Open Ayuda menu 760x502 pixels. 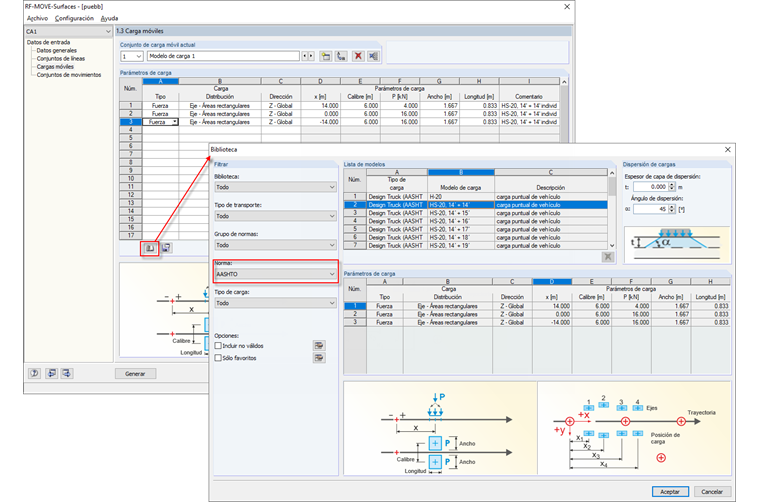point(110,18)
